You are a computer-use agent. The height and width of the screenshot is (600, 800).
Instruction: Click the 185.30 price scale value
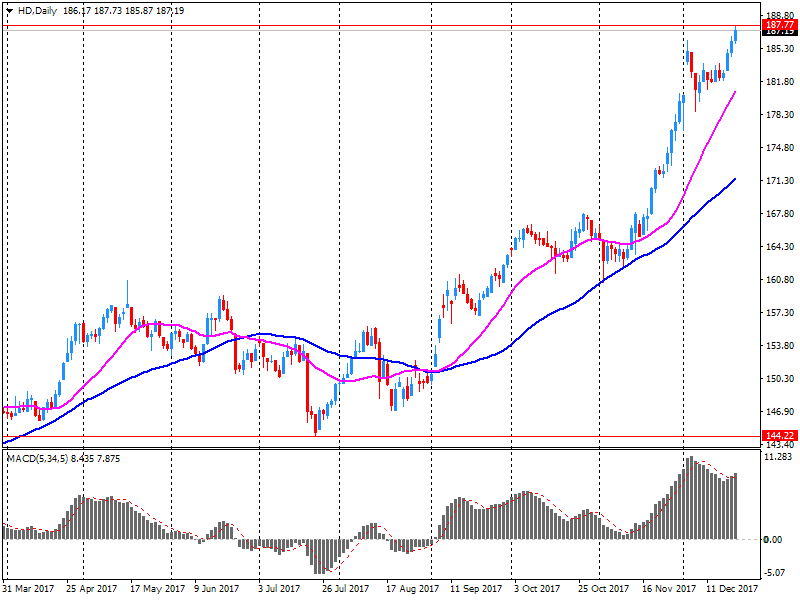780,48
